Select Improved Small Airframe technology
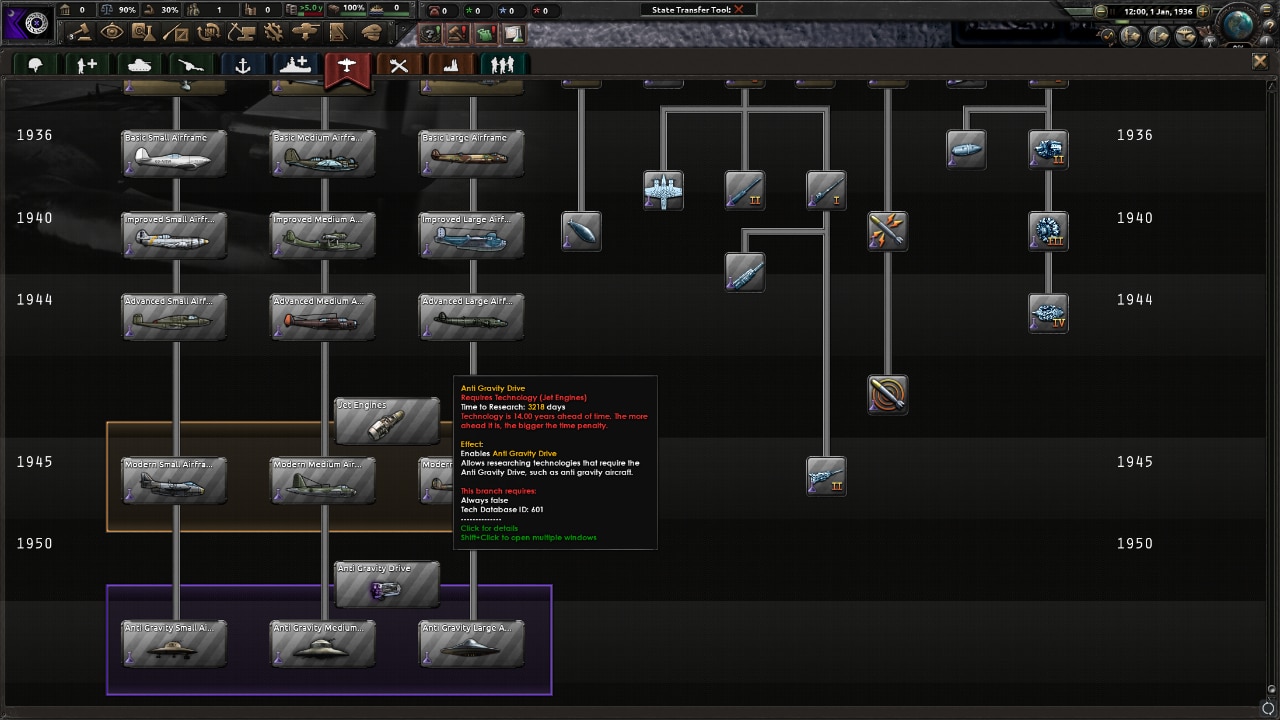The image size is (1280, 720). point(174,236)
